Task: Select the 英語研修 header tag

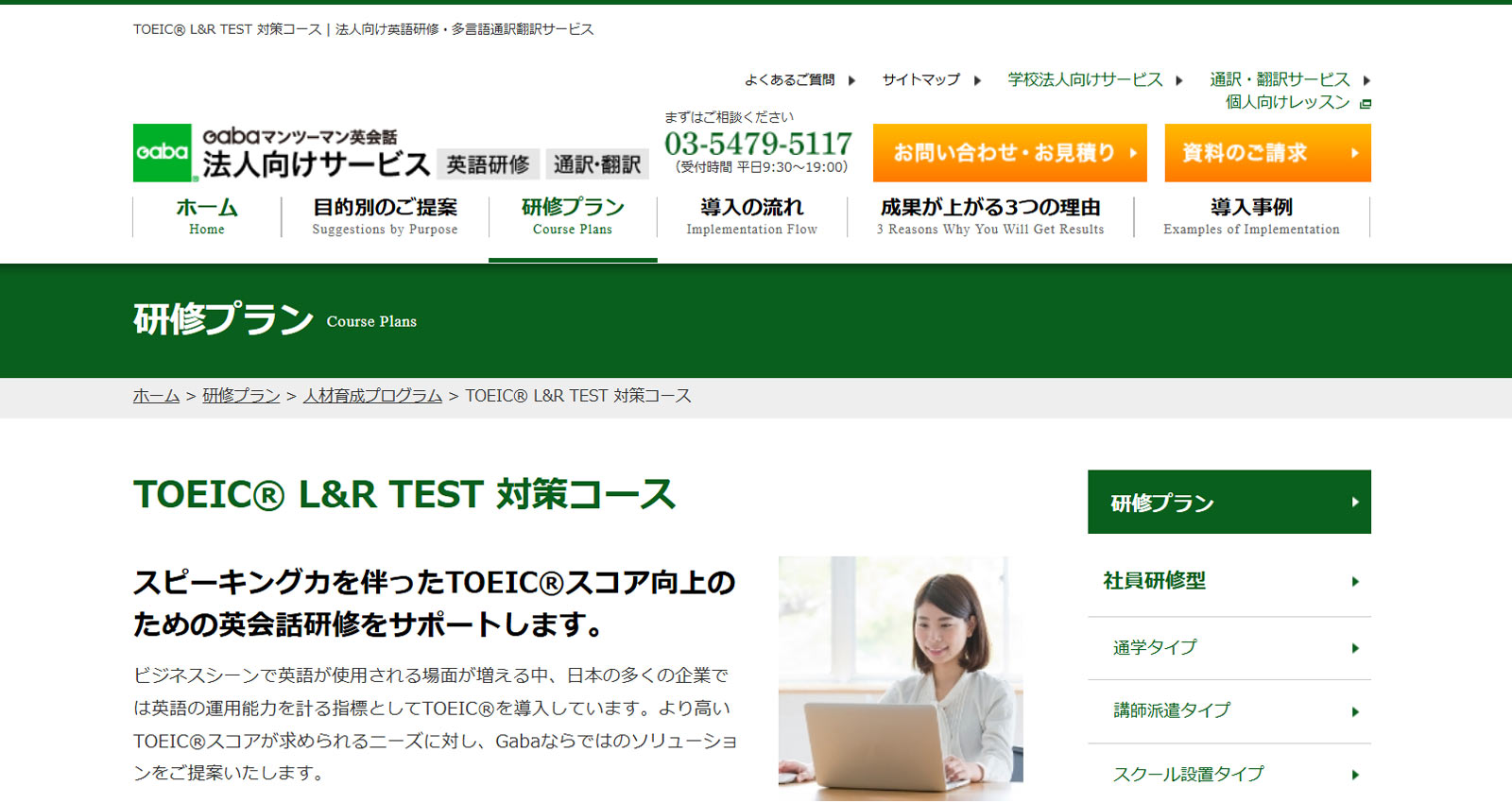Action: [x=488, y=164]
